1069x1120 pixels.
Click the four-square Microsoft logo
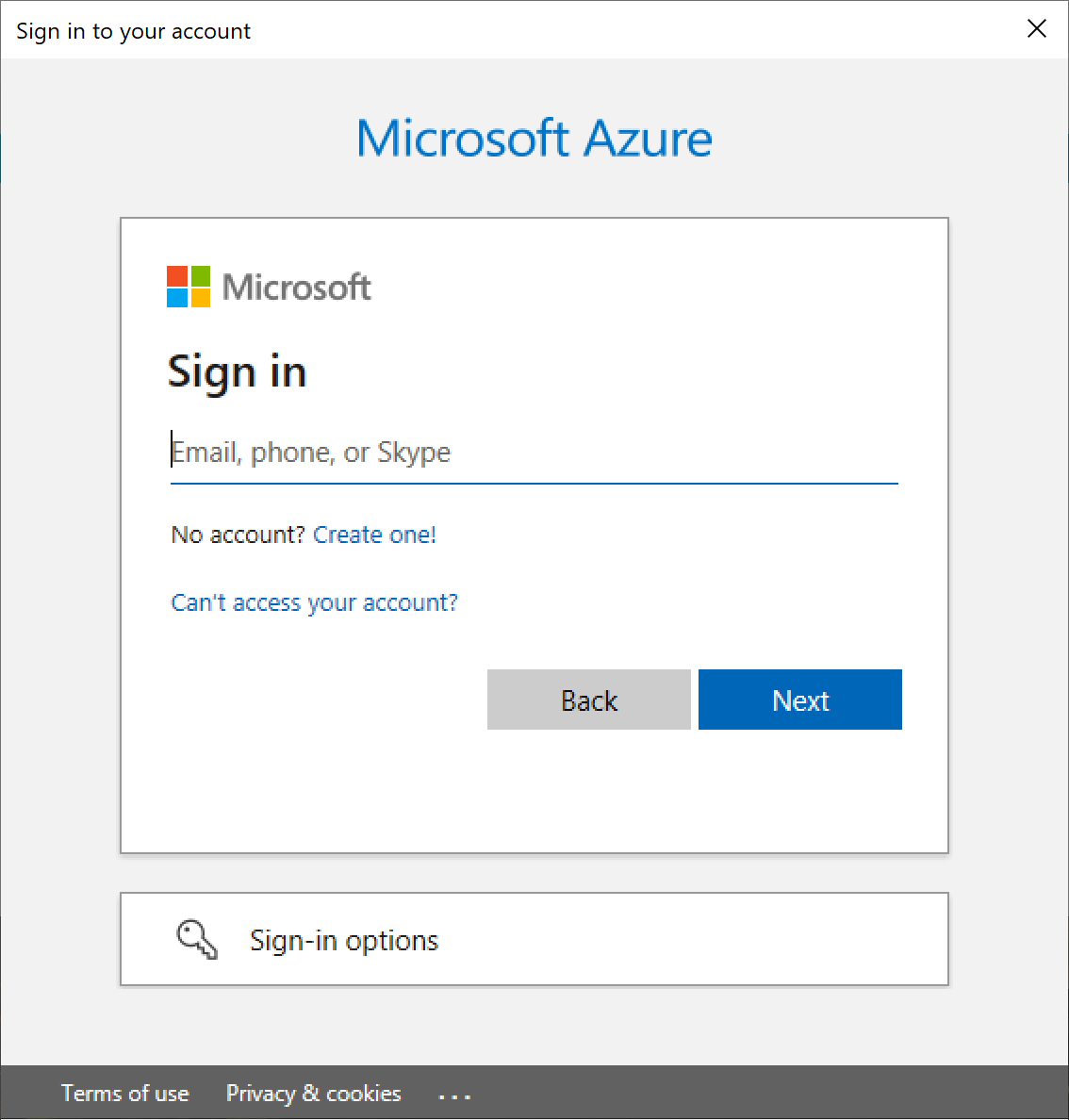189,287
